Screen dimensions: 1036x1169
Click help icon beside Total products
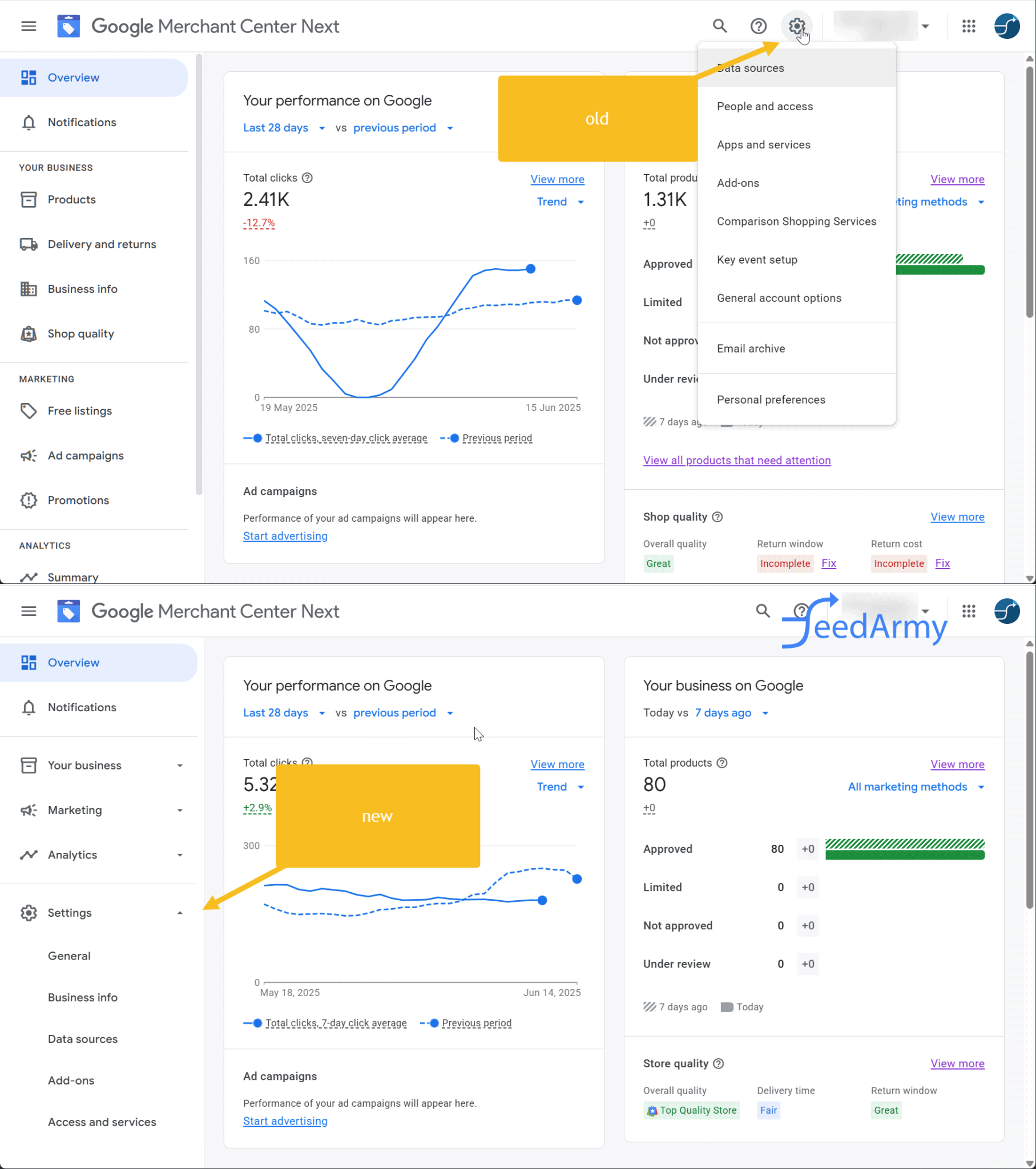[722, 763]
